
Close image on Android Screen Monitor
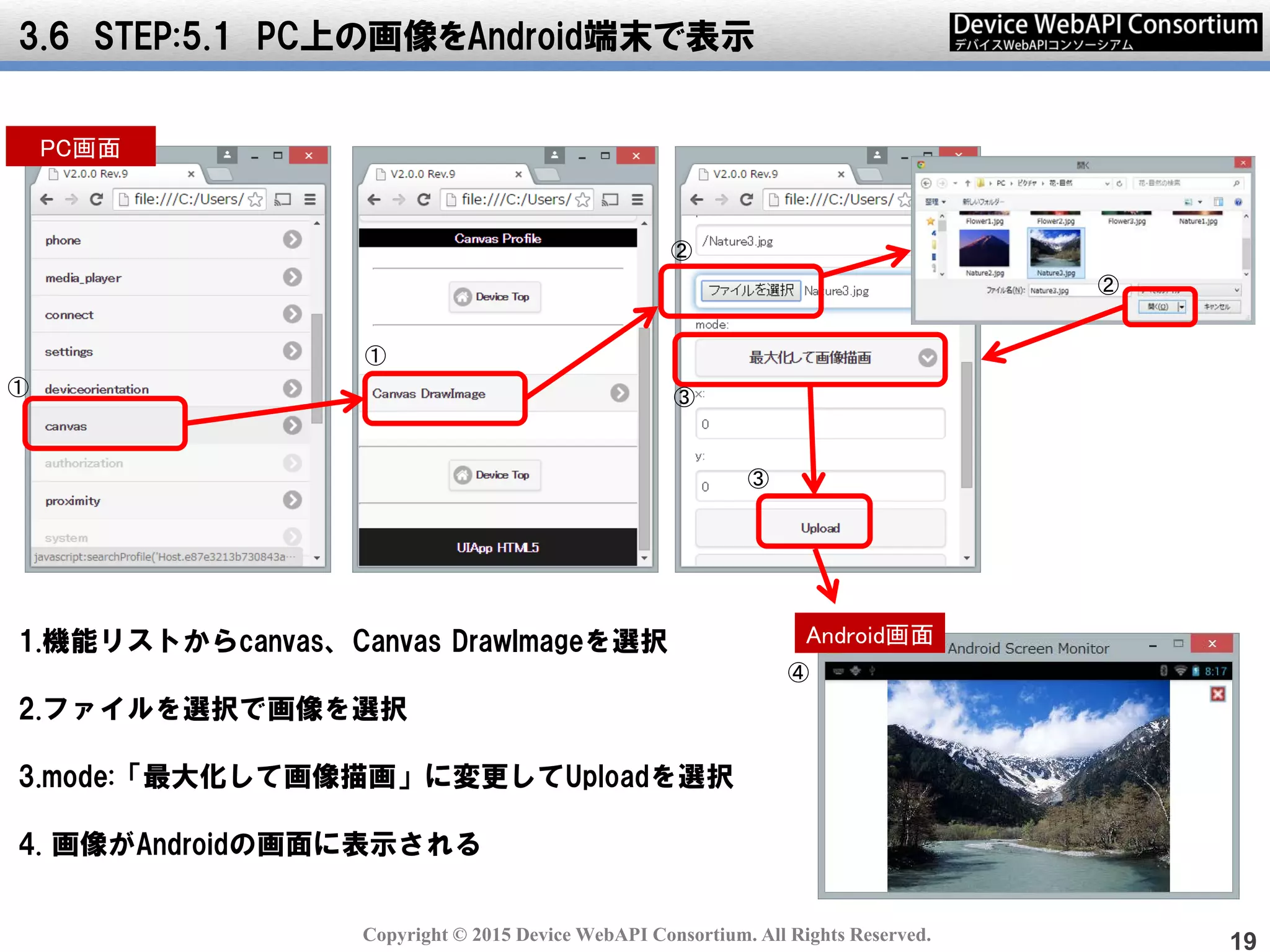[x=1218, y=694]
